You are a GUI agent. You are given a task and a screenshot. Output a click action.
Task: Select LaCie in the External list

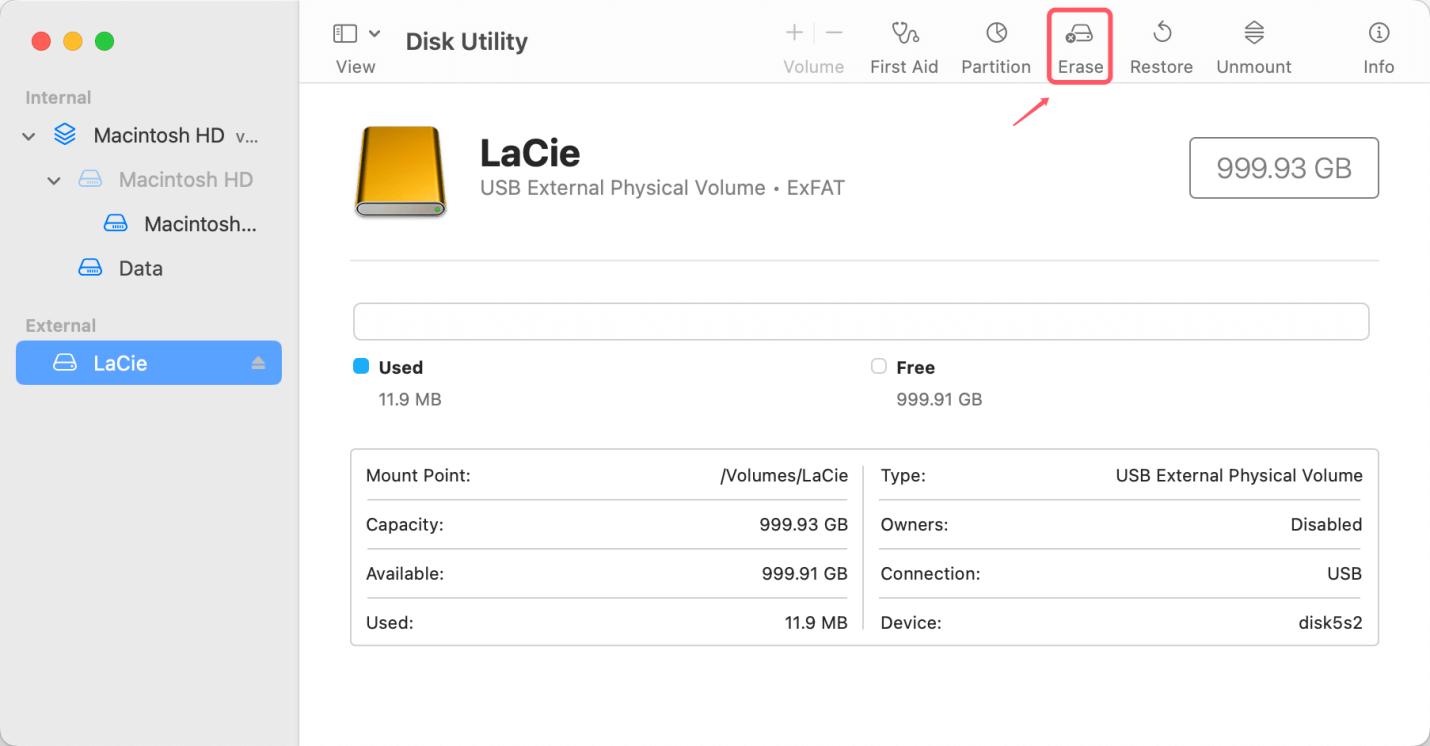(120, 363)
